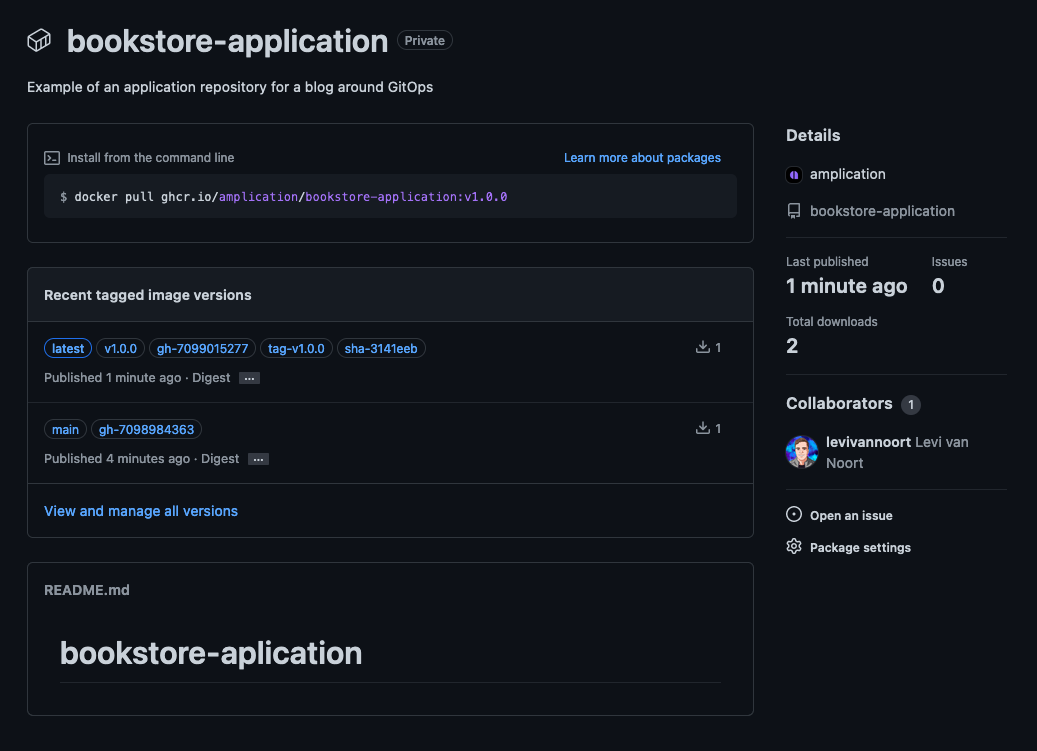Viewport: 1037px width, 751px height.
Task: Click the repository icon beside bookstore-application
Action: [x=794, y=212]
